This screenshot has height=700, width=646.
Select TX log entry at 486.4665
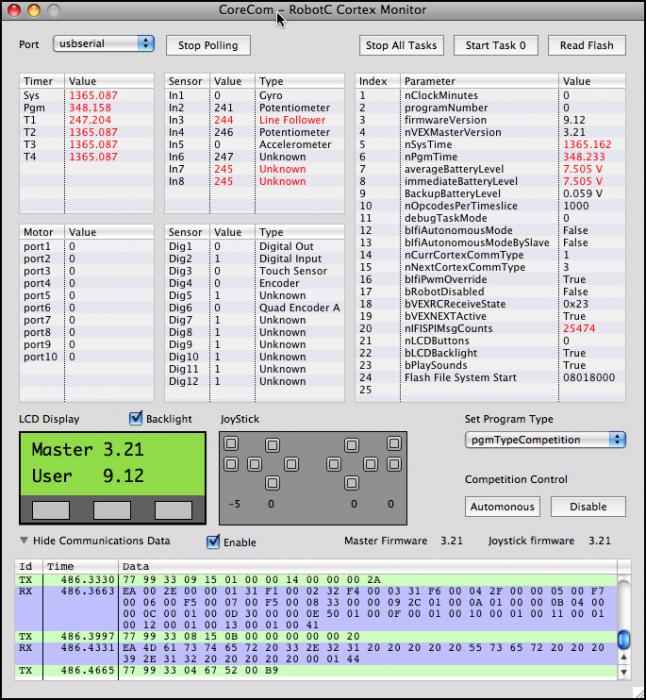point(316,671)
